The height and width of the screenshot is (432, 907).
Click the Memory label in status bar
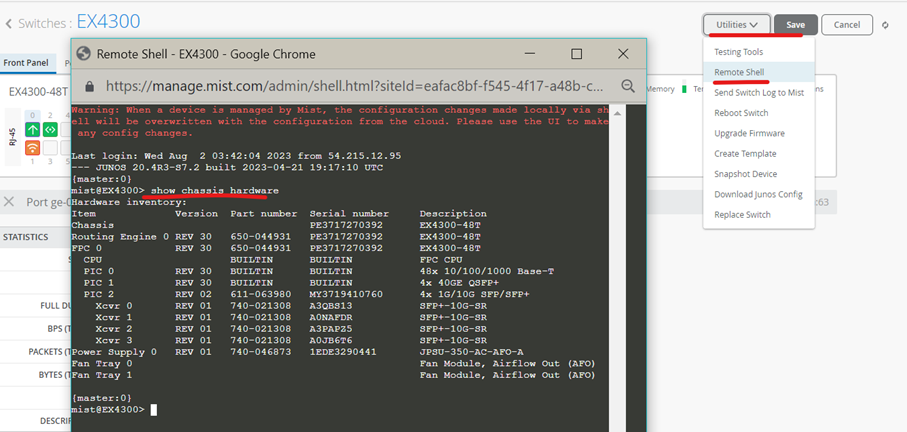coord(661,89)
